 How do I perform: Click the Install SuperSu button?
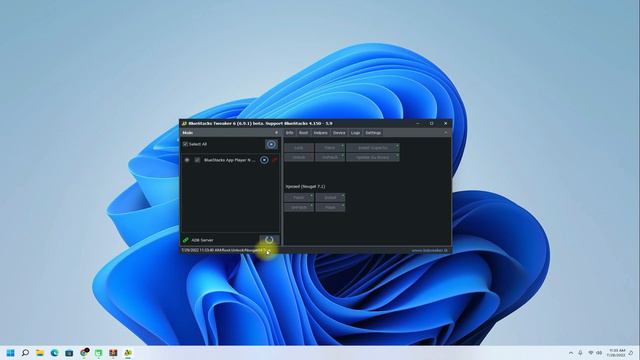[373, 147]
